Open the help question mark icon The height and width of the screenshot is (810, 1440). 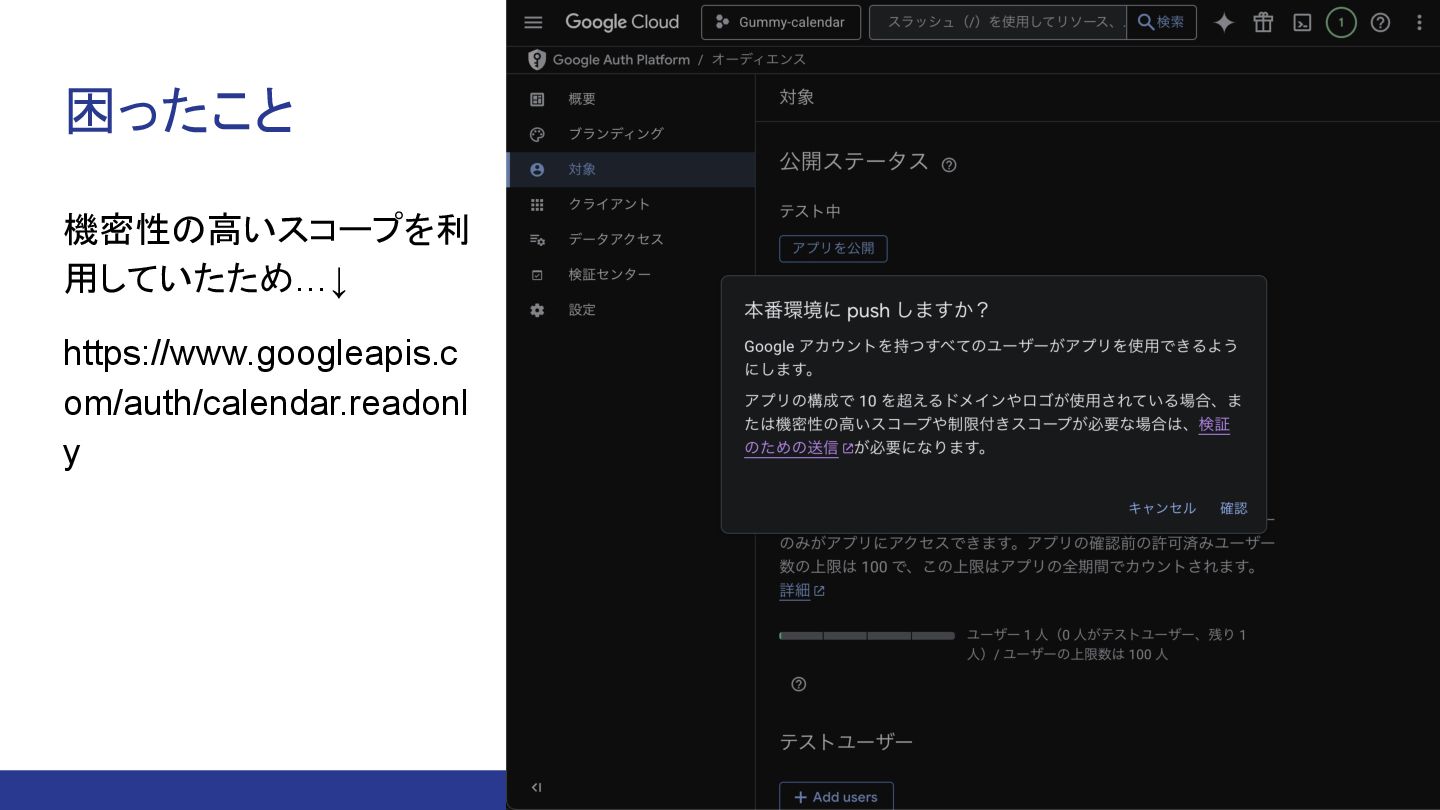(x=1380, y=22)
